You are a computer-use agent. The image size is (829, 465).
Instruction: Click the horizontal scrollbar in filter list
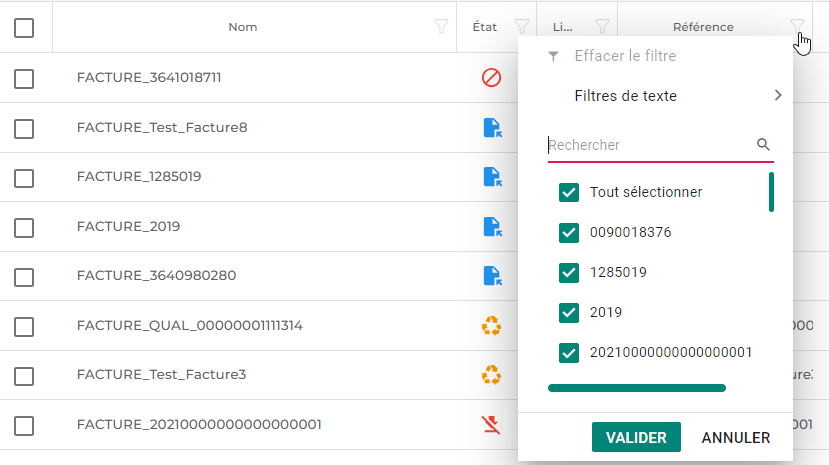pyautogui.click(x=637, y=388)
